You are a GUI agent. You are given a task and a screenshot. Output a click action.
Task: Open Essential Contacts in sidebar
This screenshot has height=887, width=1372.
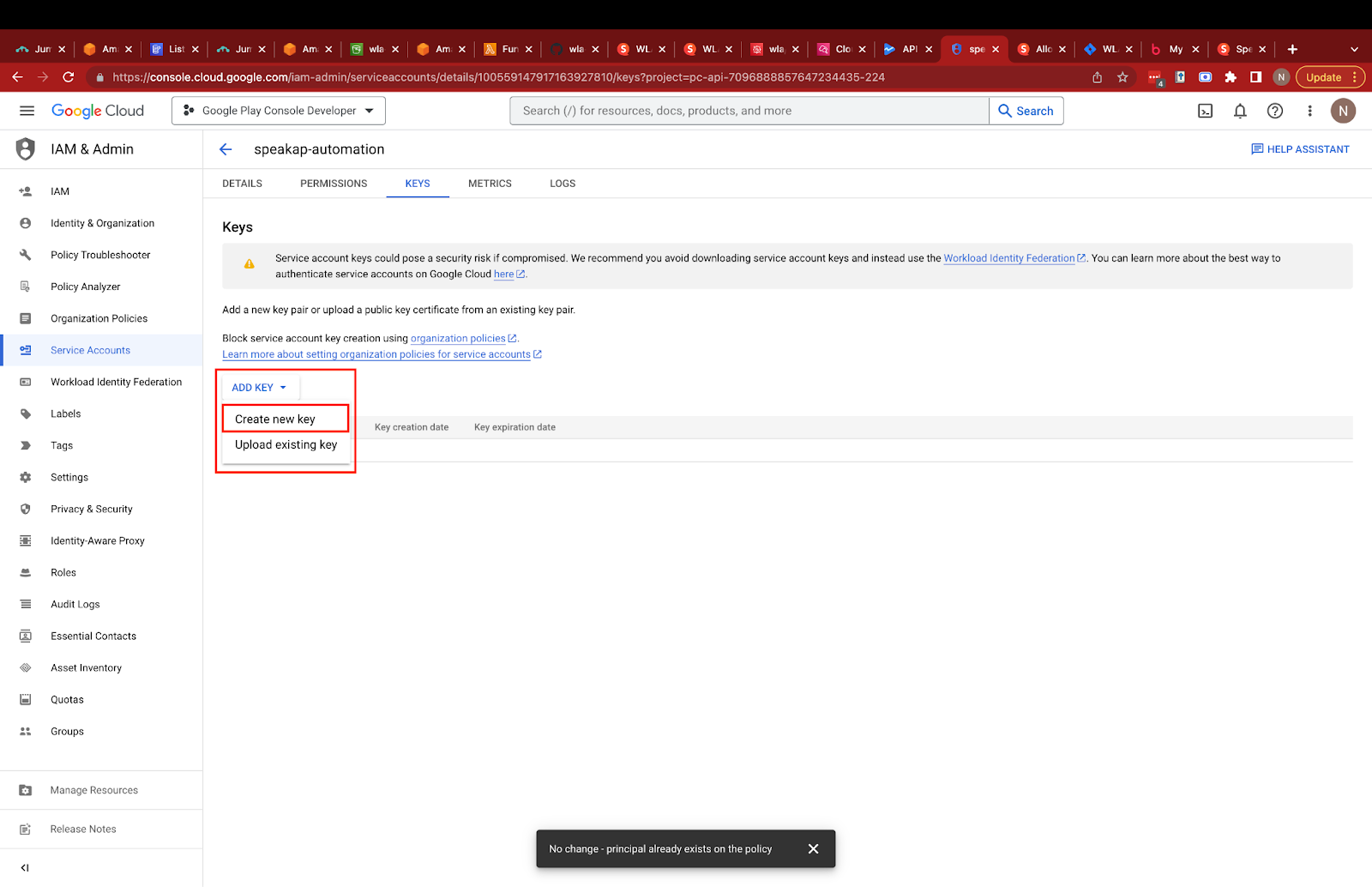pyautogui.click(x=101, y=636)
